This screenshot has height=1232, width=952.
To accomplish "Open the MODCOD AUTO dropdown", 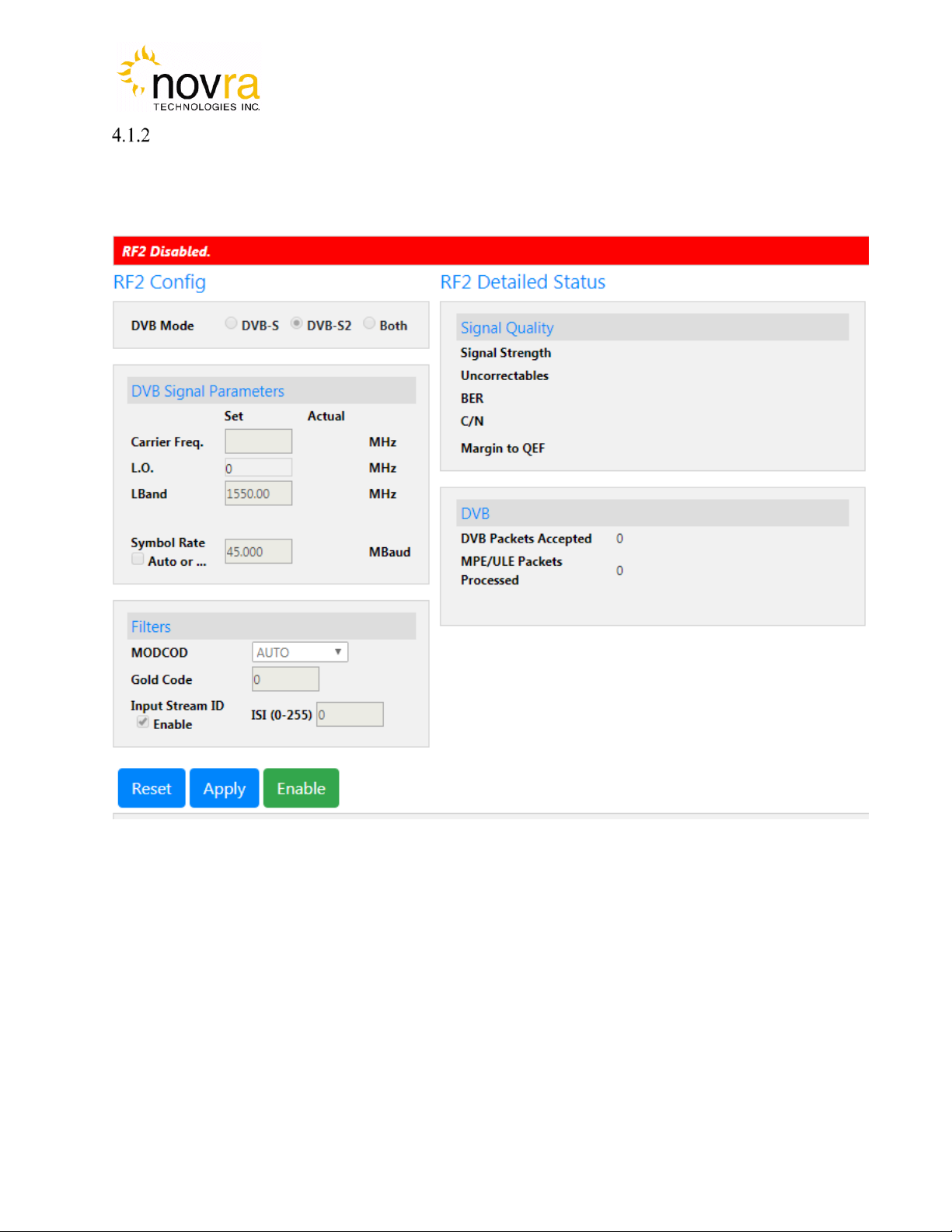I will click(300, 652).
